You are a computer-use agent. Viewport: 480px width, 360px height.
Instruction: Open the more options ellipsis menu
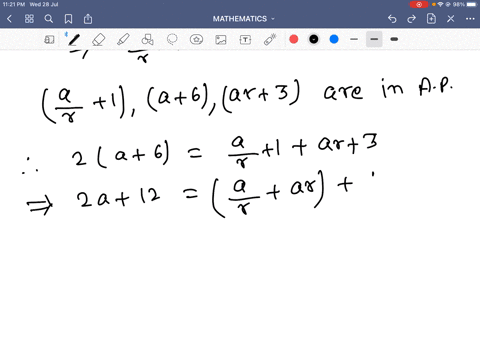point(470,19)
